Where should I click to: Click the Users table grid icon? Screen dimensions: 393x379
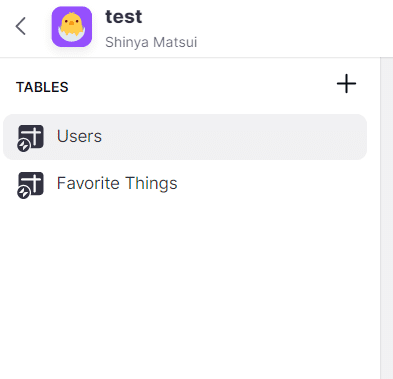[x=31, y=137]
